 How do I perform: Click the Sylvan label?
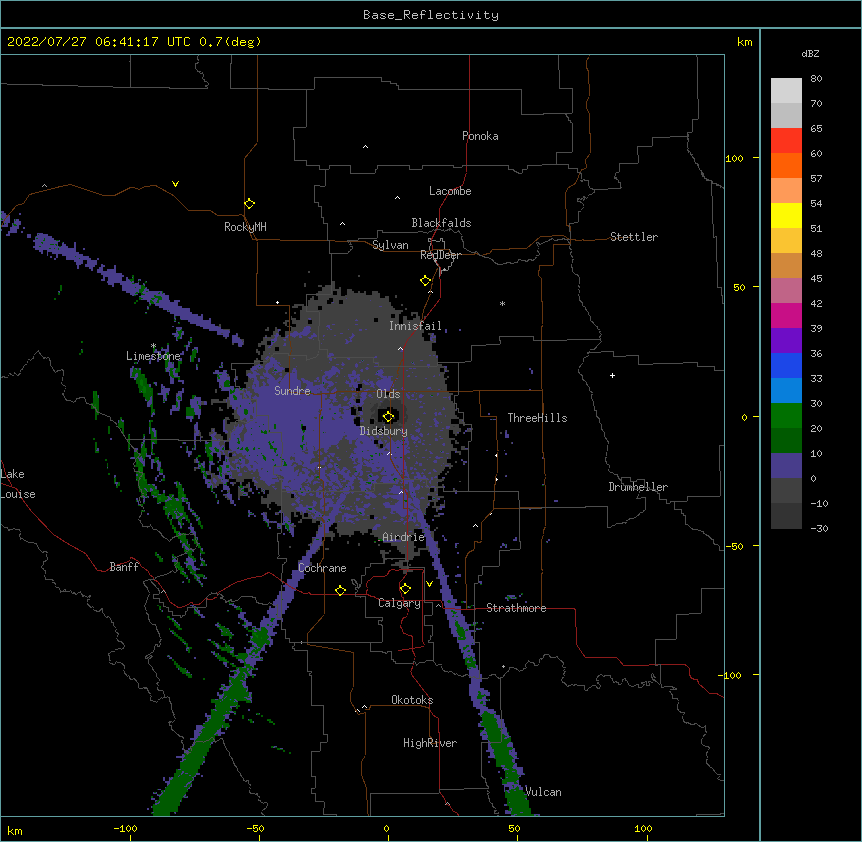coord(390,245)
